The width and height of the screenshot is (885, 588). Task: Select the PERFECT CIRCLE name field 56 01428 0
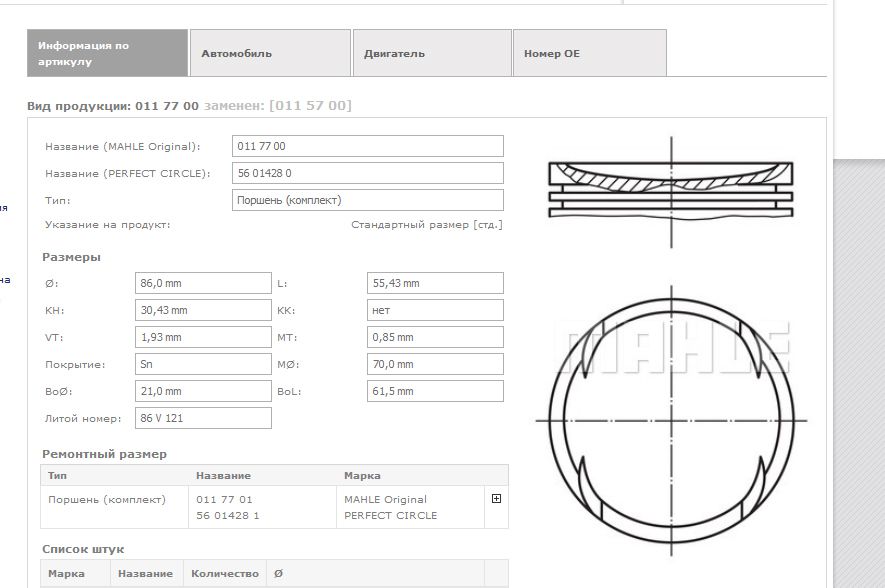pyautogui.click(x=368, y=173)
